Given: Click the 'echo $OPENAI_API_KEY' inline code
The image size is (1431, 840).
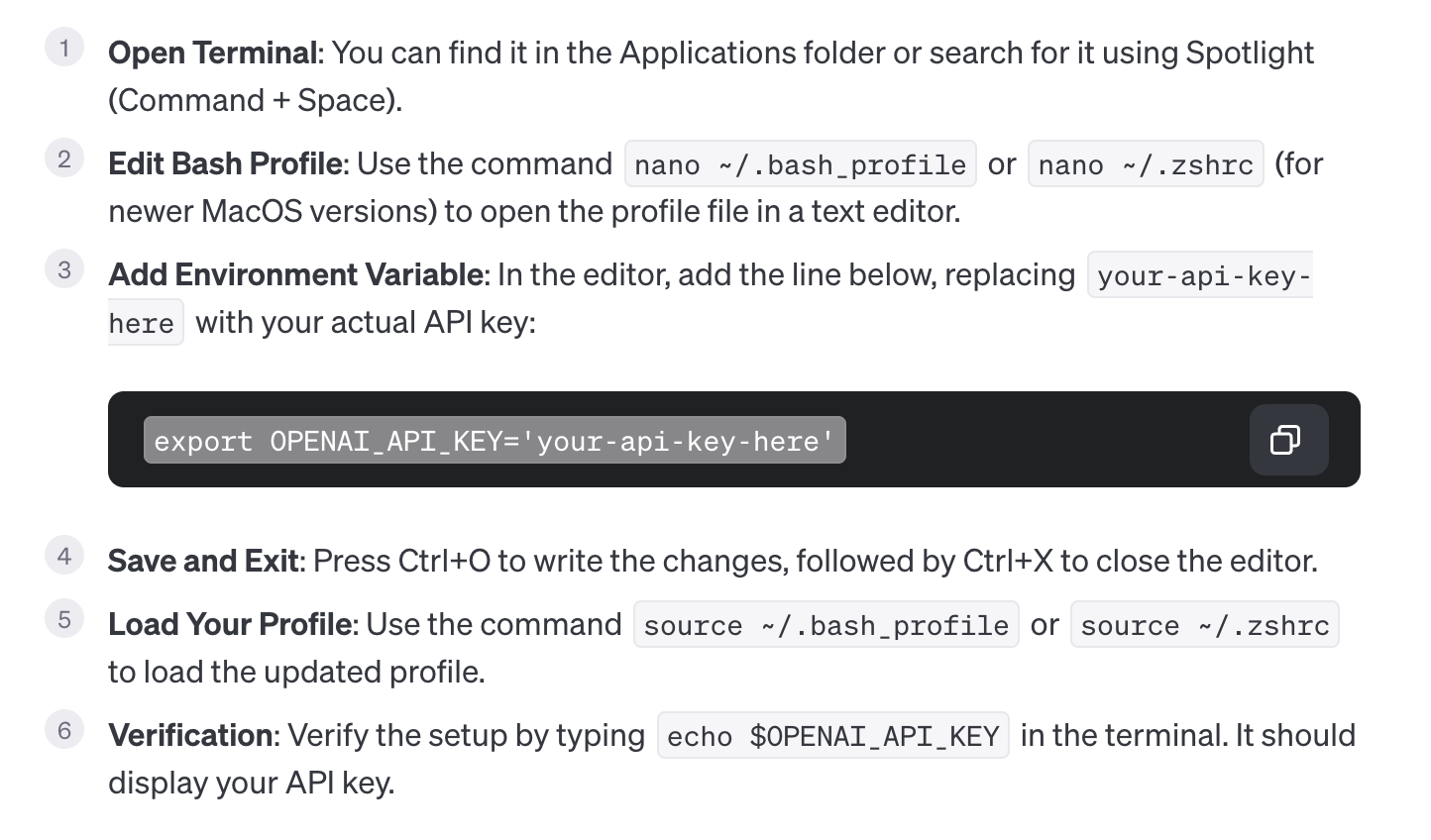Looking at the screenshot, I should [832, 736].
